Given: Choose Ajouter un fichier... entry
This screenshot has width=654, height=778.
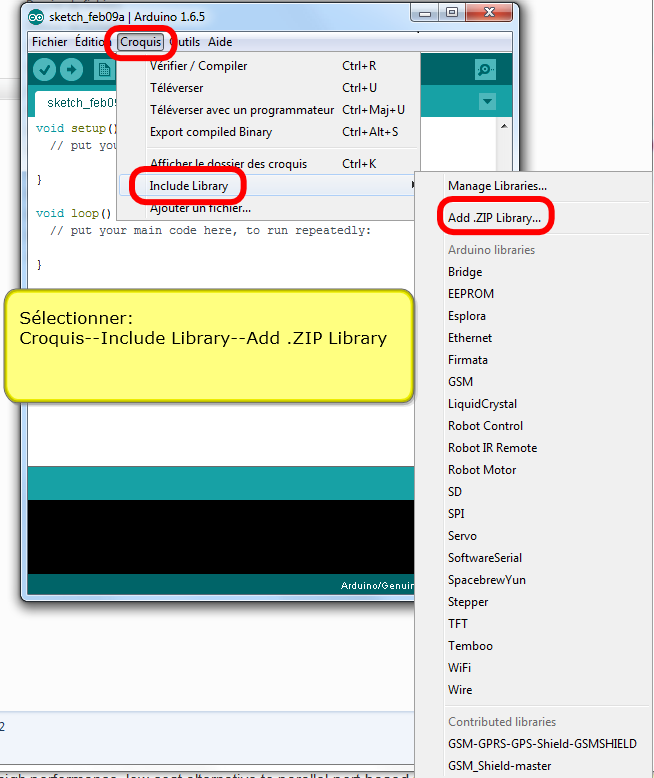Looking at the screenshot, I should [x=267, y=208].
